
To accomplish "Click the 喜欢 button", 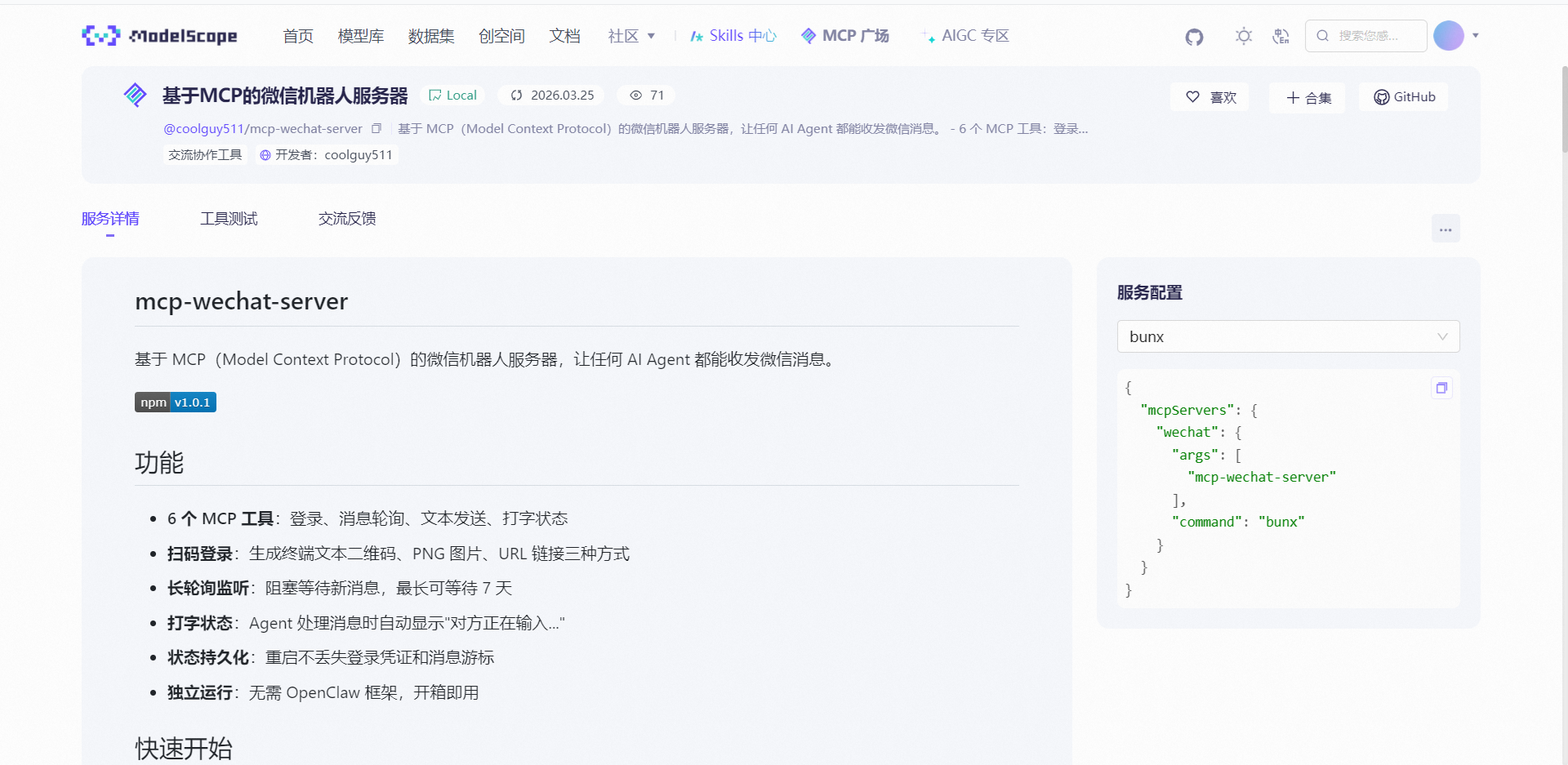I will tap(1209, 97).
